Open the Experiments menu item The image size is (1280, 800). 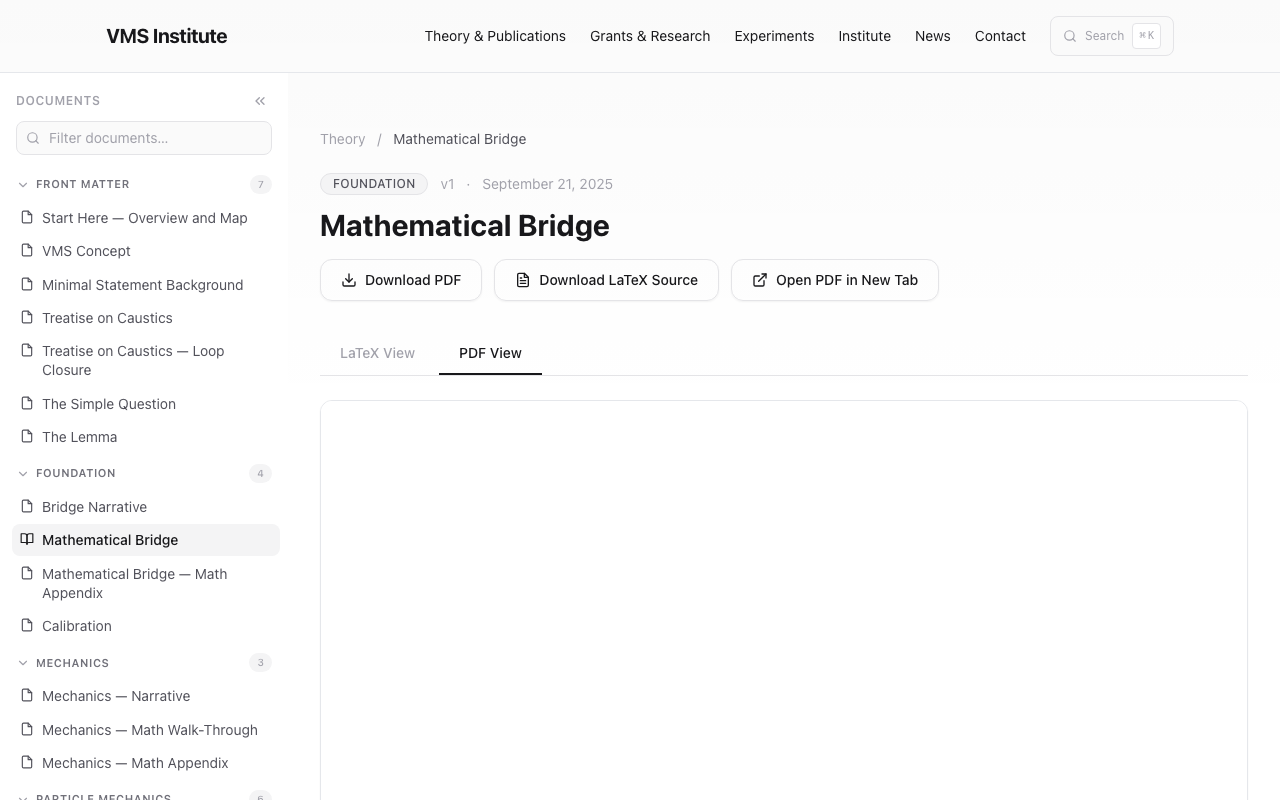[x=774, y=36]
